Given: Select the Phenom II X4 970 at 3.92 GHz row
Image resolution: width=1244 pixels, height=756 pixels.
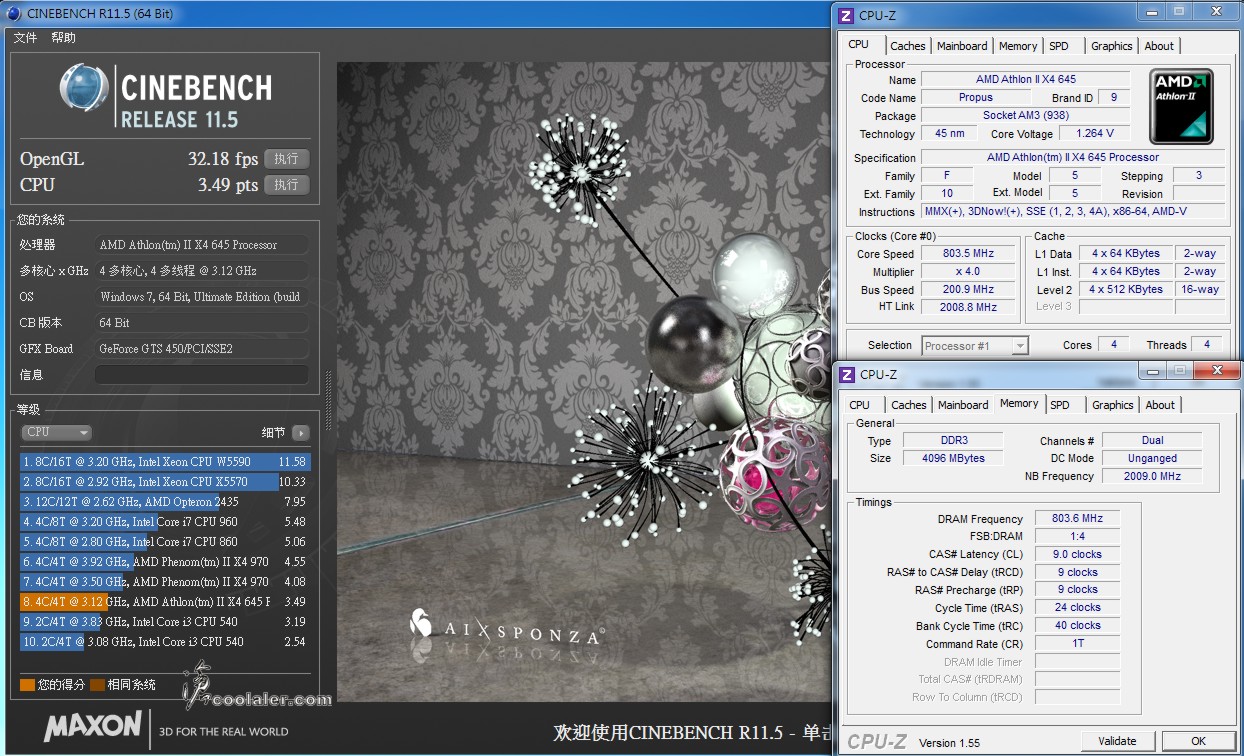Looking at the screenshot, I should click(165, 562).
